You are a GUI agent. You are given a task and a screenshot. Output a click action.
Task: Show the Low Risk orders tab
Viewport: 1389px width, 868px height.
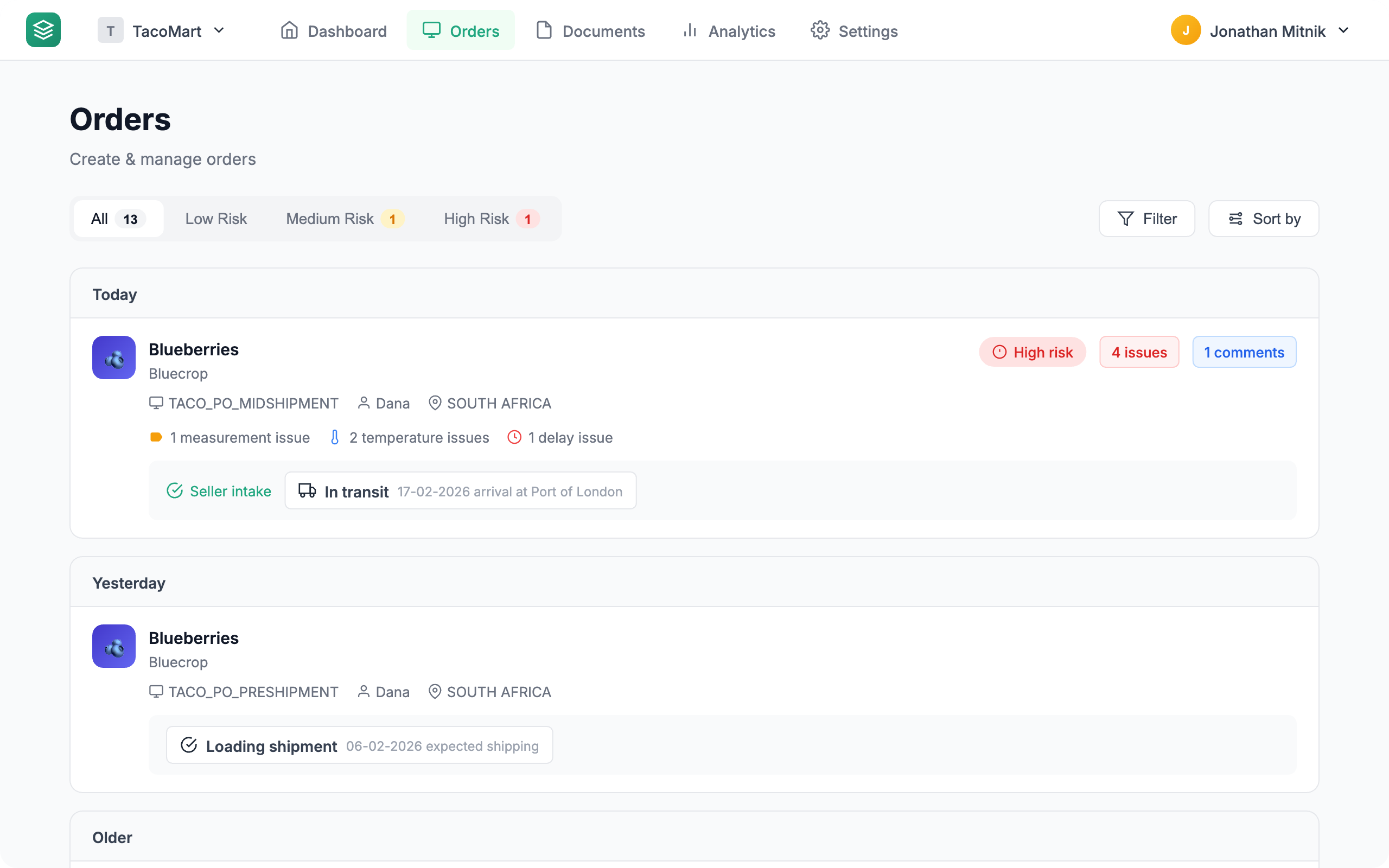[216, 219]
